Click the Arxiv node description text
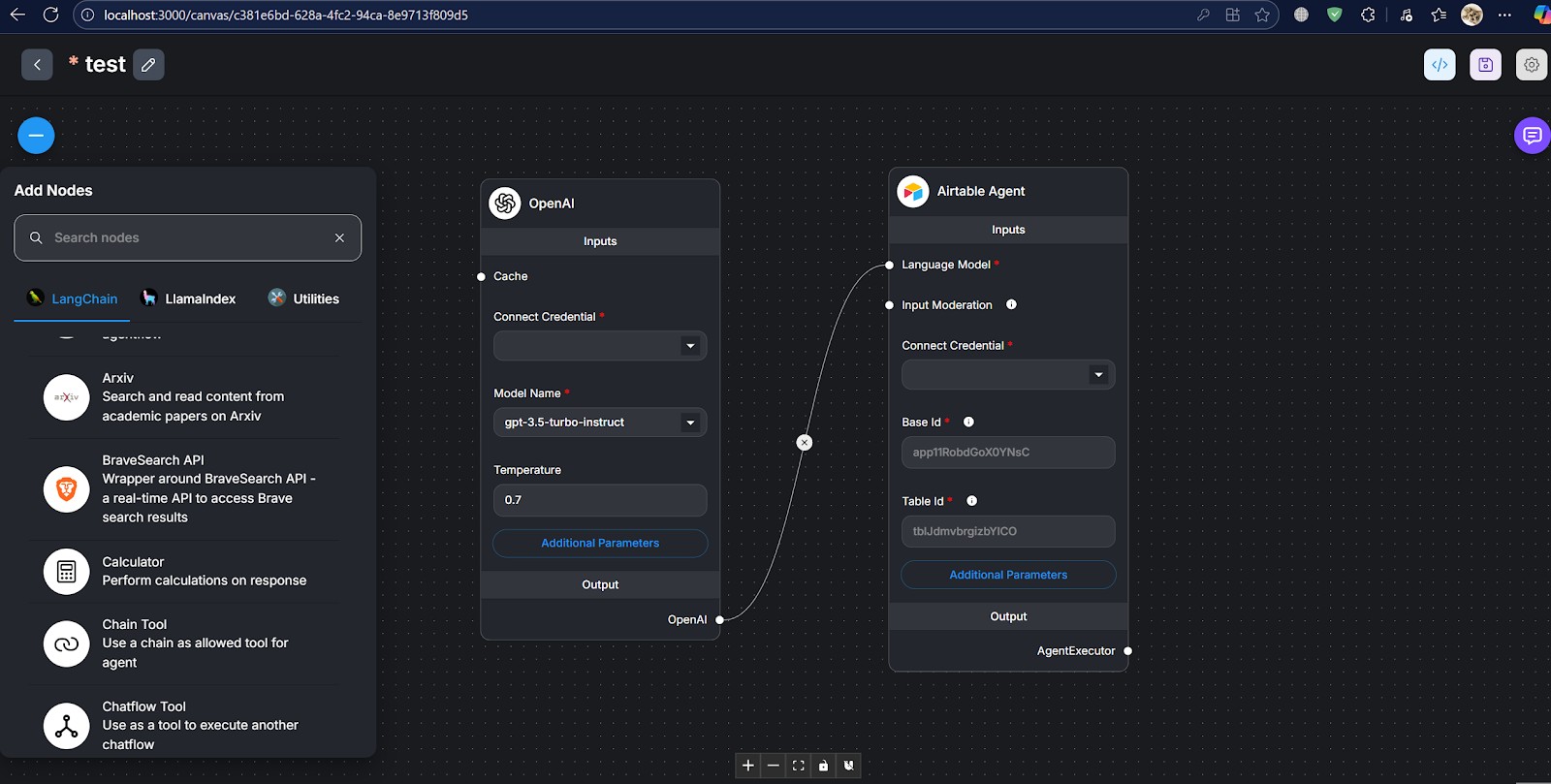This screenshot has height=784, width=1551. 193,406
